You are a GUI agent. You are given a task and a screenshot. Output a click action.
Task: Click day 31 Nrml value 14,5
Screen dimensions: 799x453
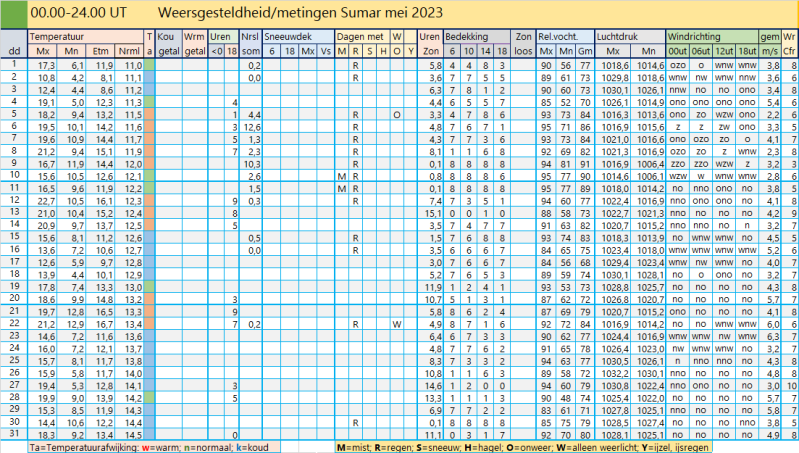(x=132, y=435)
